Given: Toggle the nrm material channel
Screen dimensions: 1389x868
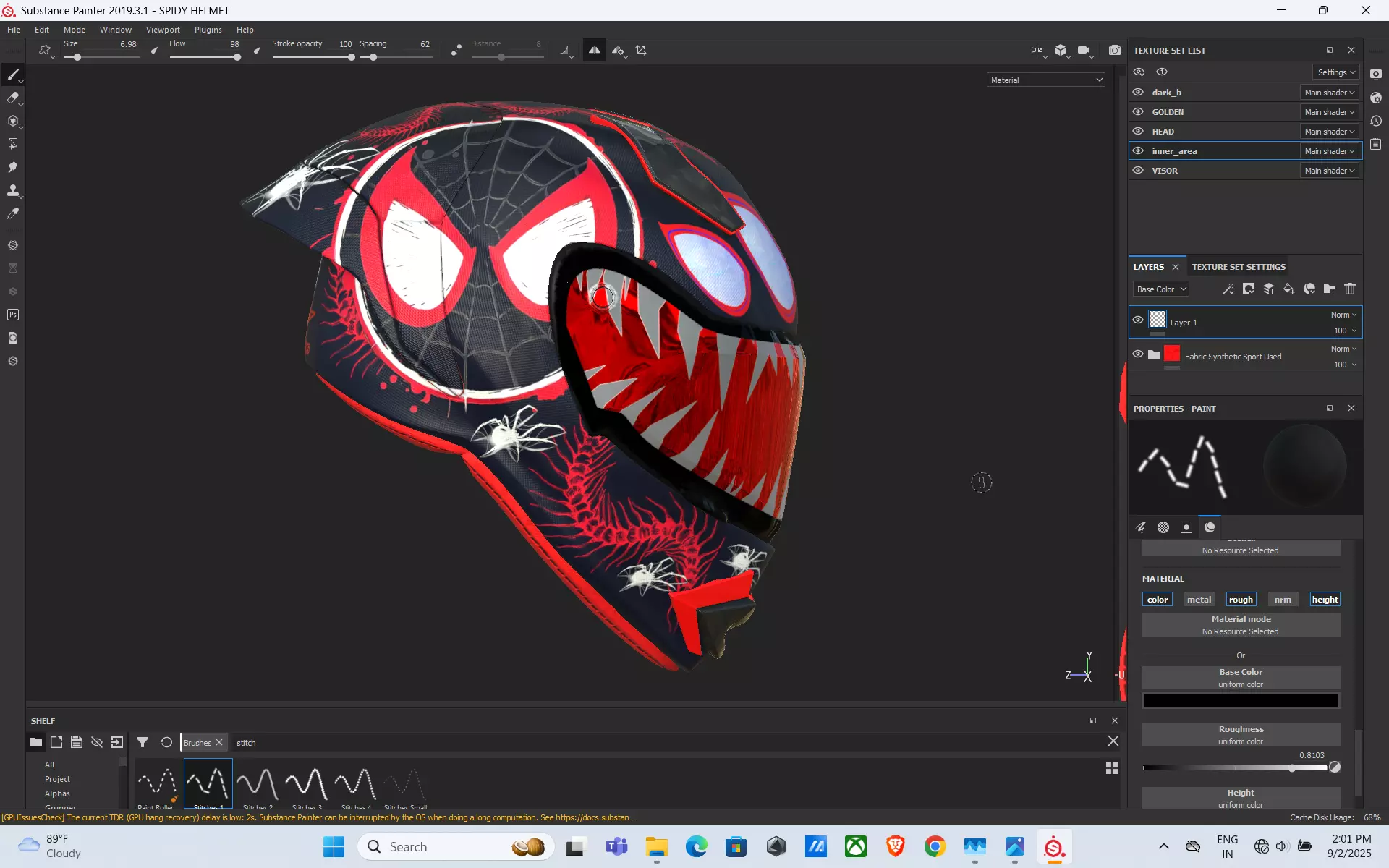Looking at the screenshot, I should click(1283, 600).
